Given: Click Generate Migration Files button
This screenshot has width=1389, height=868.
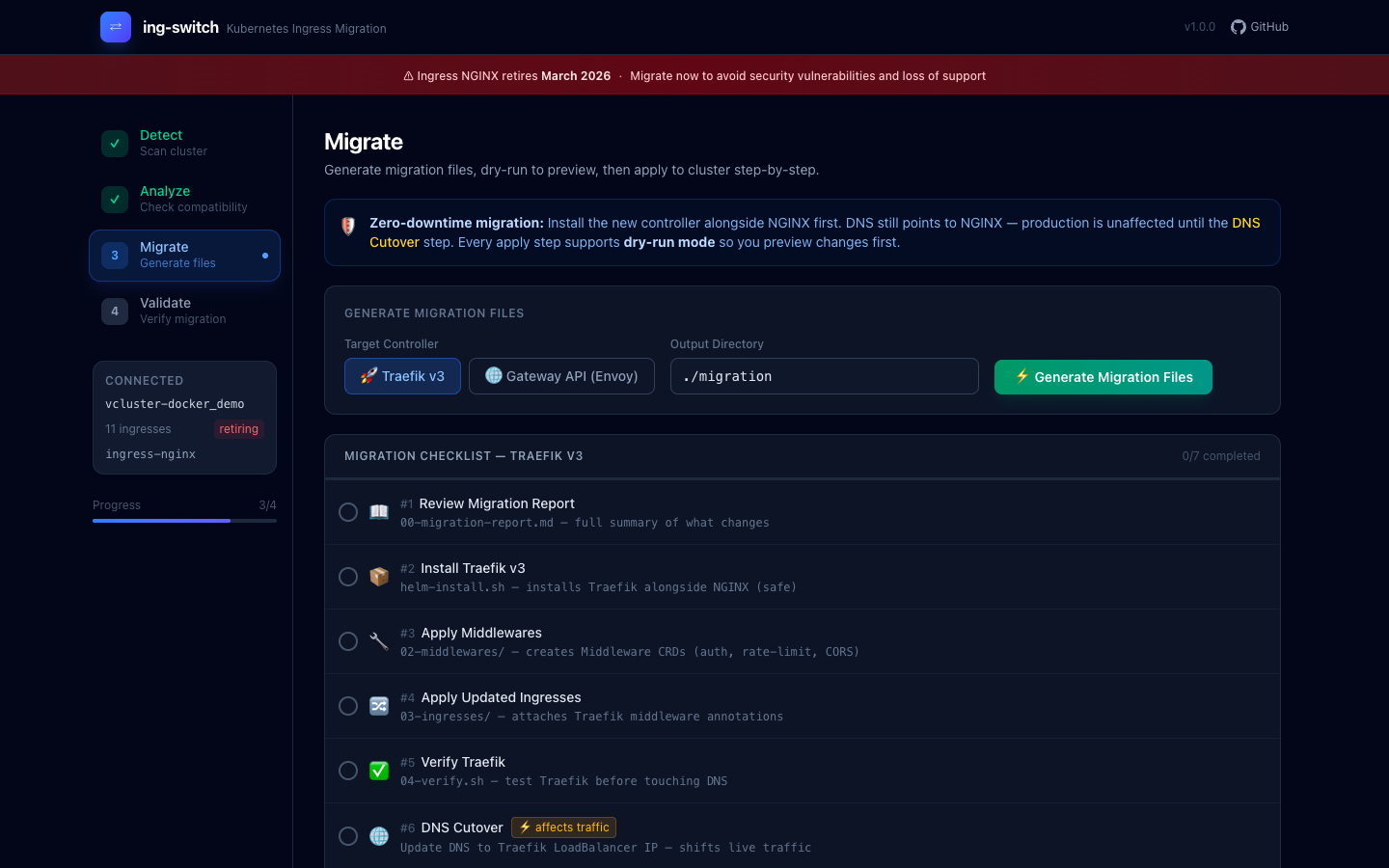Looking at the screenshot, I should pyautogui.click(x=1103, y=377).
